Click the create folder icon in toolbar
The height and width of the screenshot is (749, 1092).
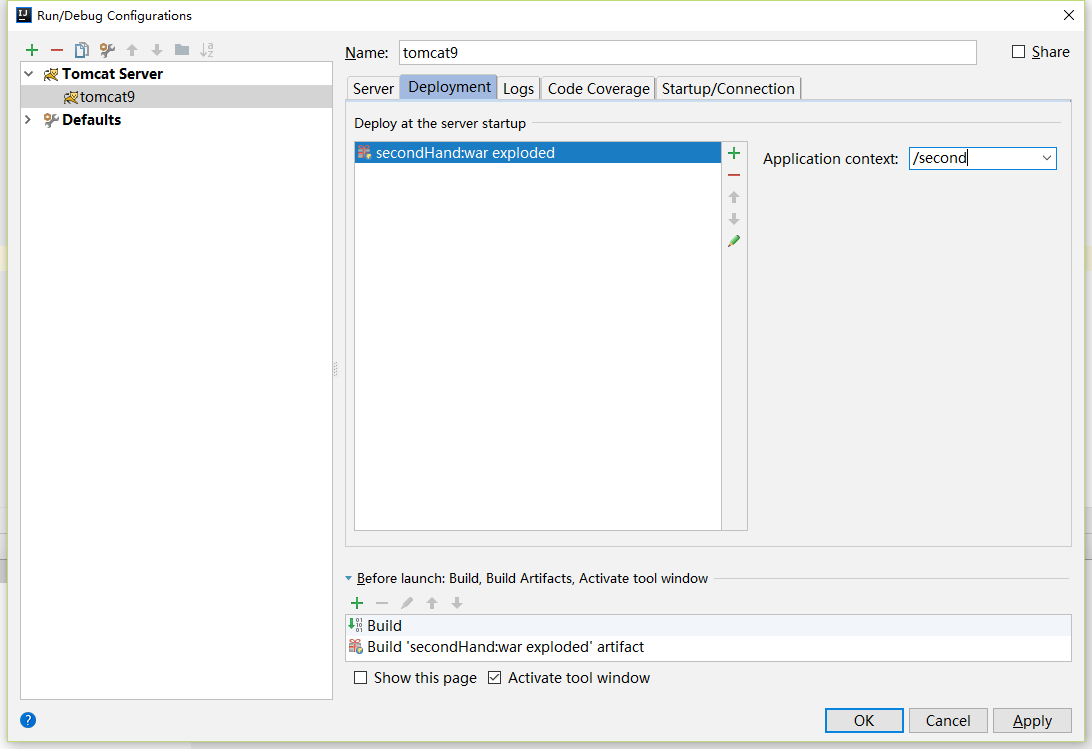pos(182,50)
